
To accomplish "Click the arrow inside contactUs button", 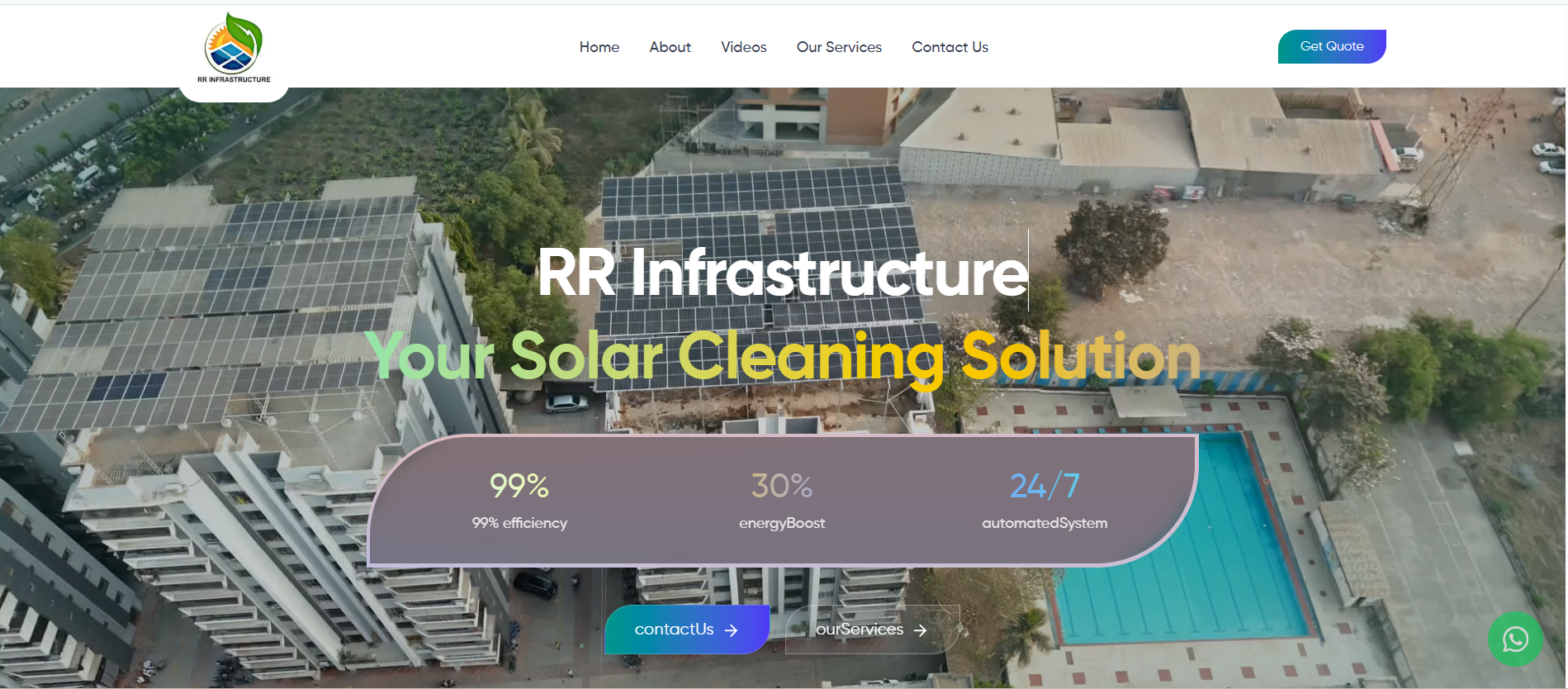I will (731, 630).
